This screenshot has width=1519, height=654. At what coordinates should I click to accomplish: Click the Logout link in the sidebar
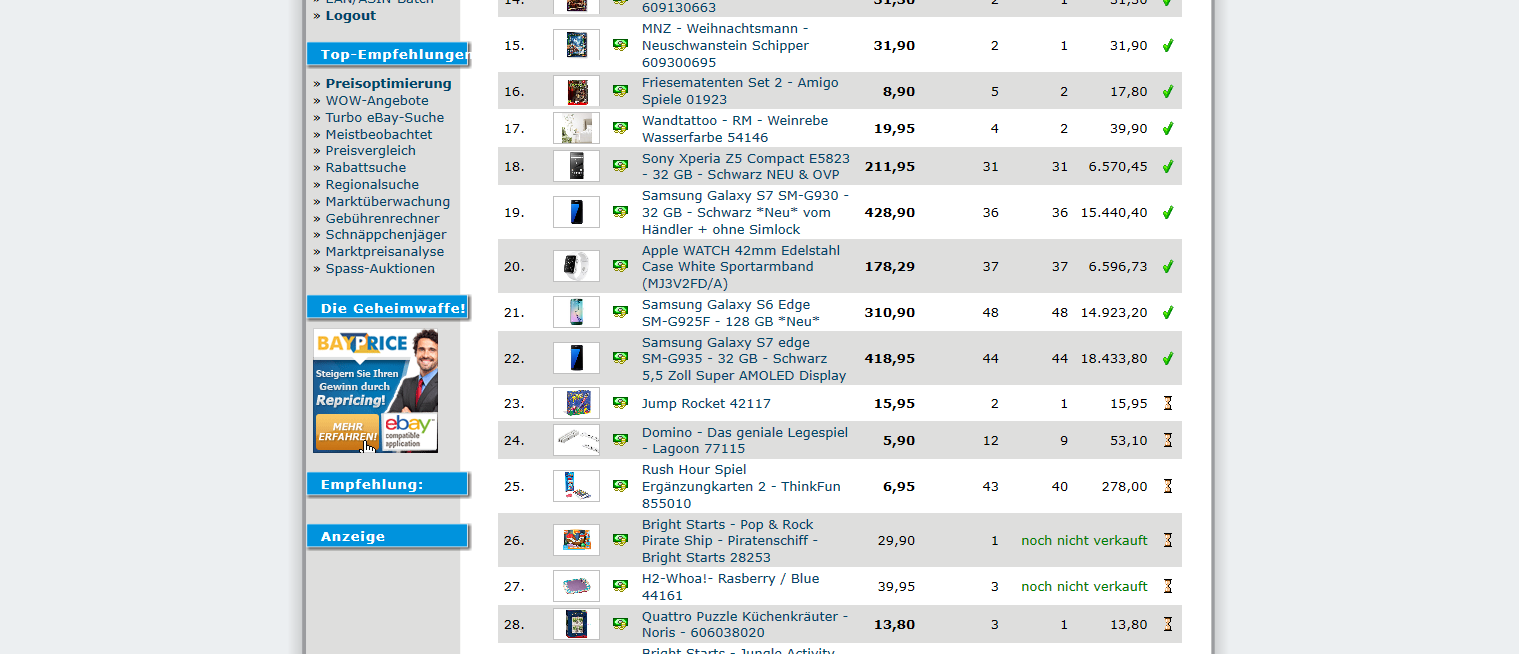351,16
